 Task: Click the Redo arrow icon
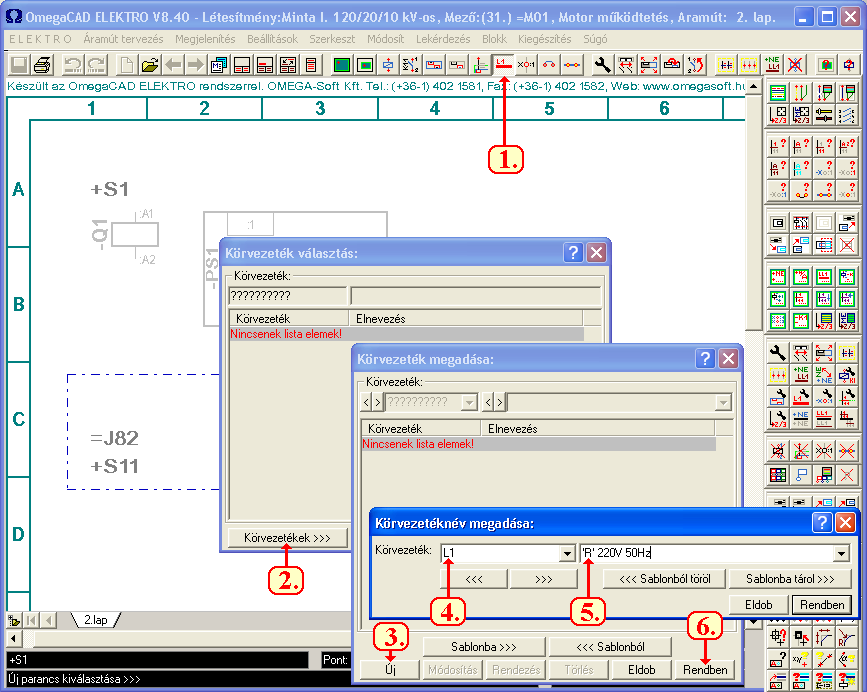tap(96, 65)
